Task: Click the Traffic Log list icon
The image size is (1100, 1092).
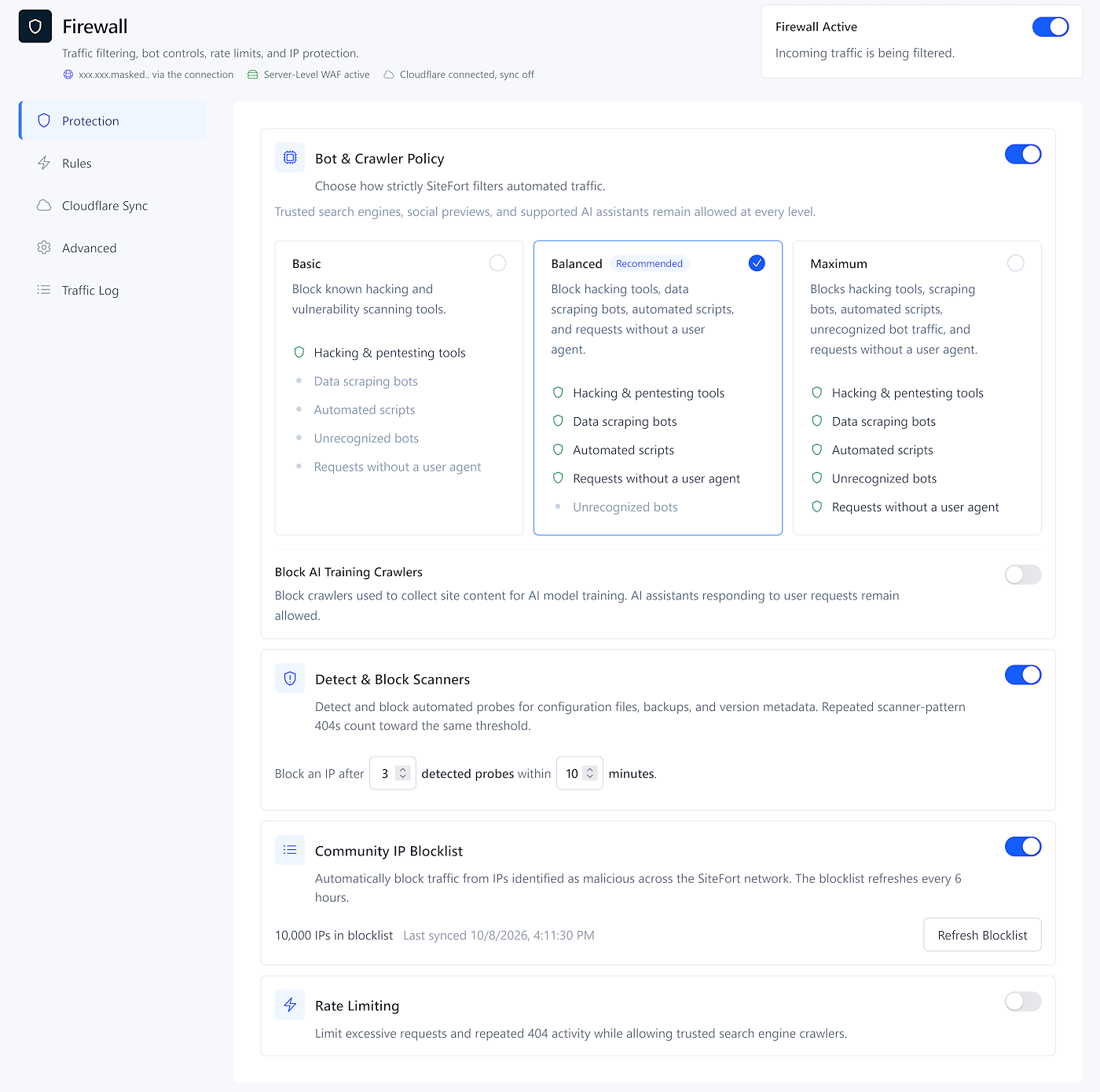Action: click(44, 291)
